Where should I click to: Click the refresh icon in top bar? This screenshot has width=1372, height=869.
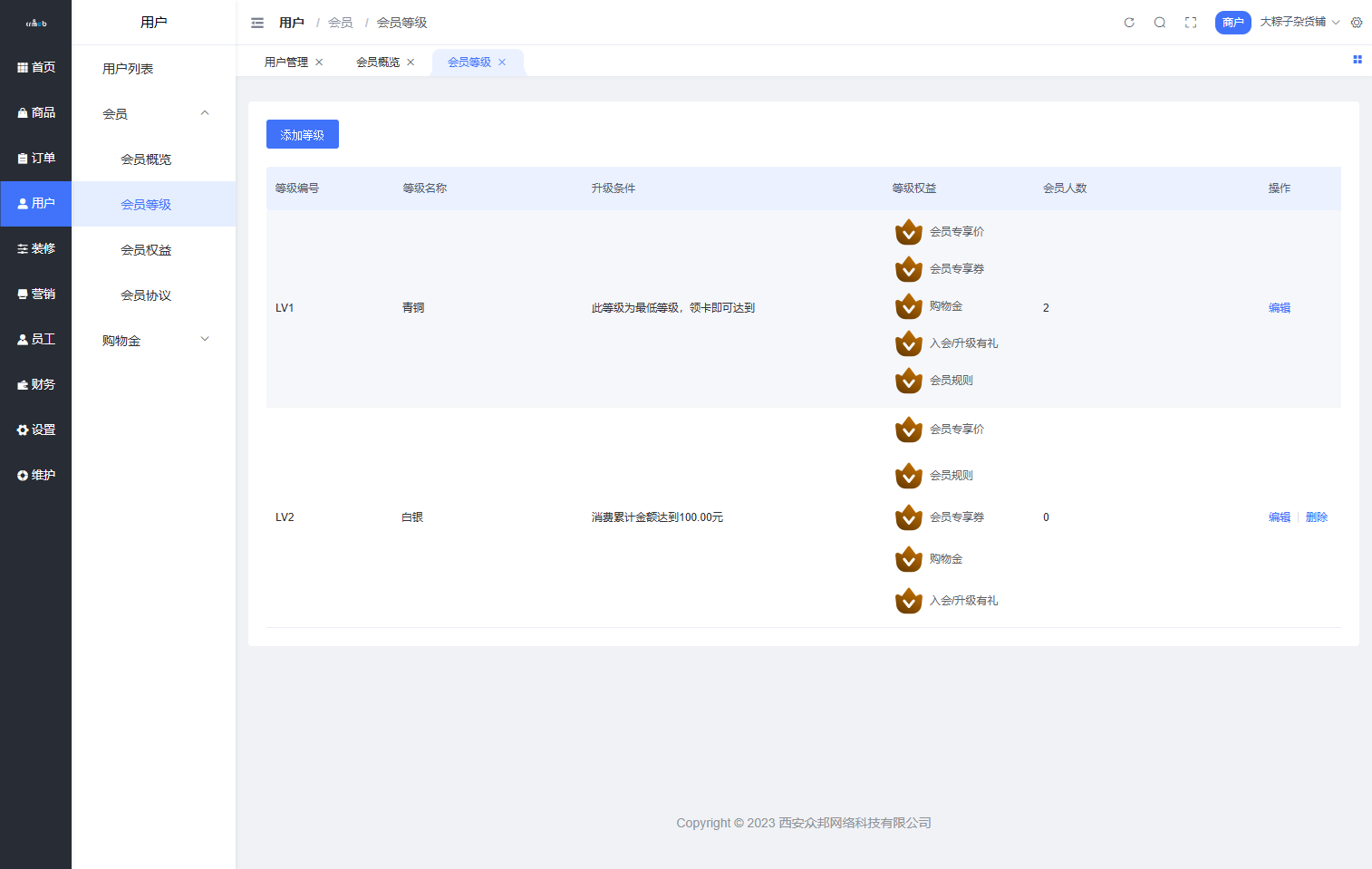pos(1129,23)
